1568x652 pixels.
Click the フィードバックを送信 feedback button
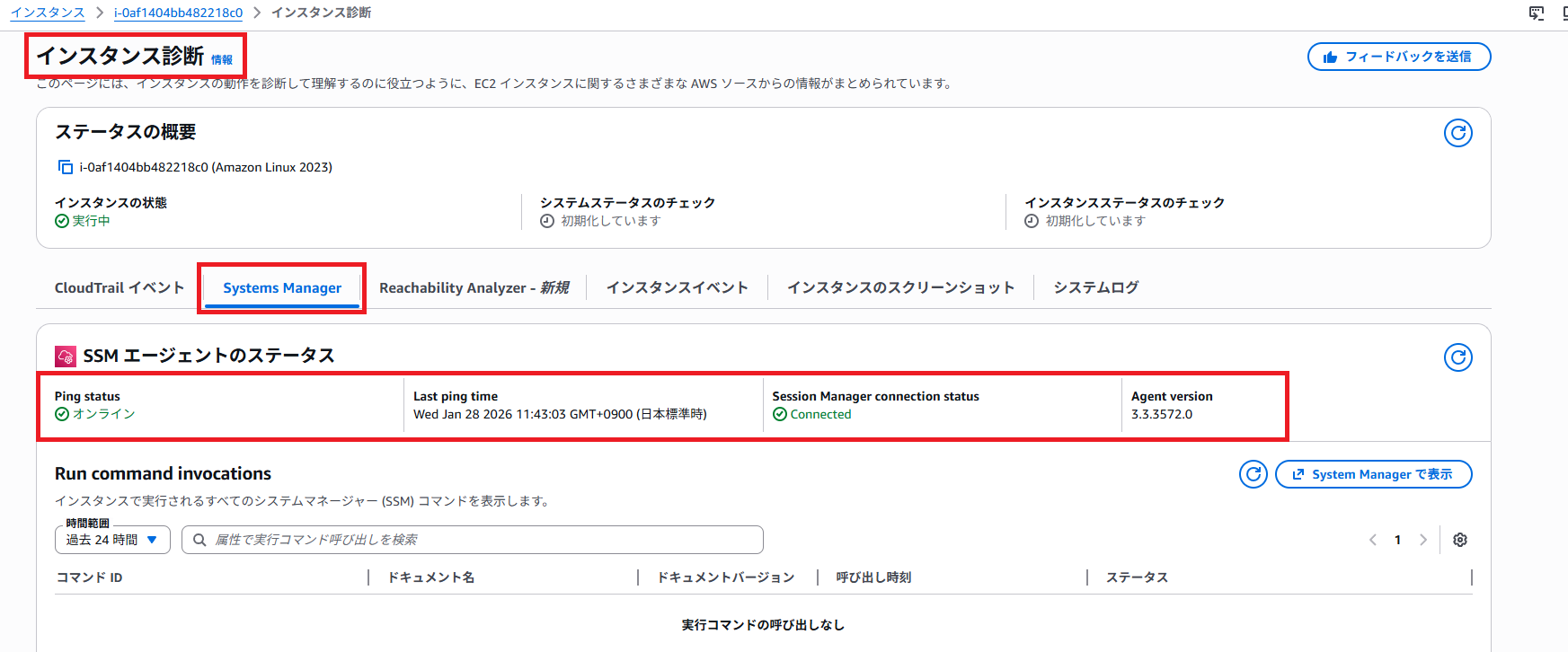point(1398,57)
